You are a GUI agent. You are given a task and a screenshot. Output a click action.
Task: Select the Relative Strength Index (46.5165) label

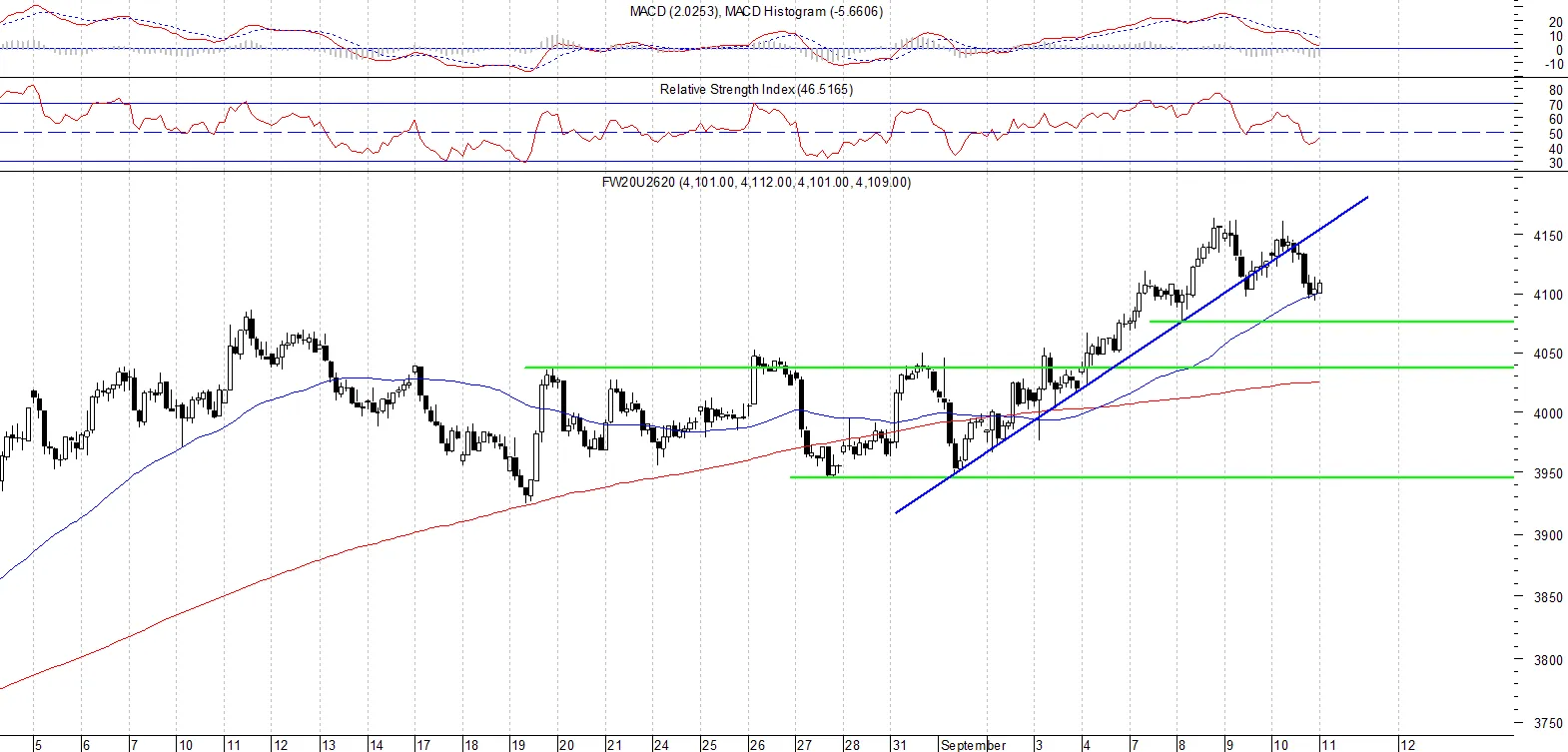click(756, 89)
